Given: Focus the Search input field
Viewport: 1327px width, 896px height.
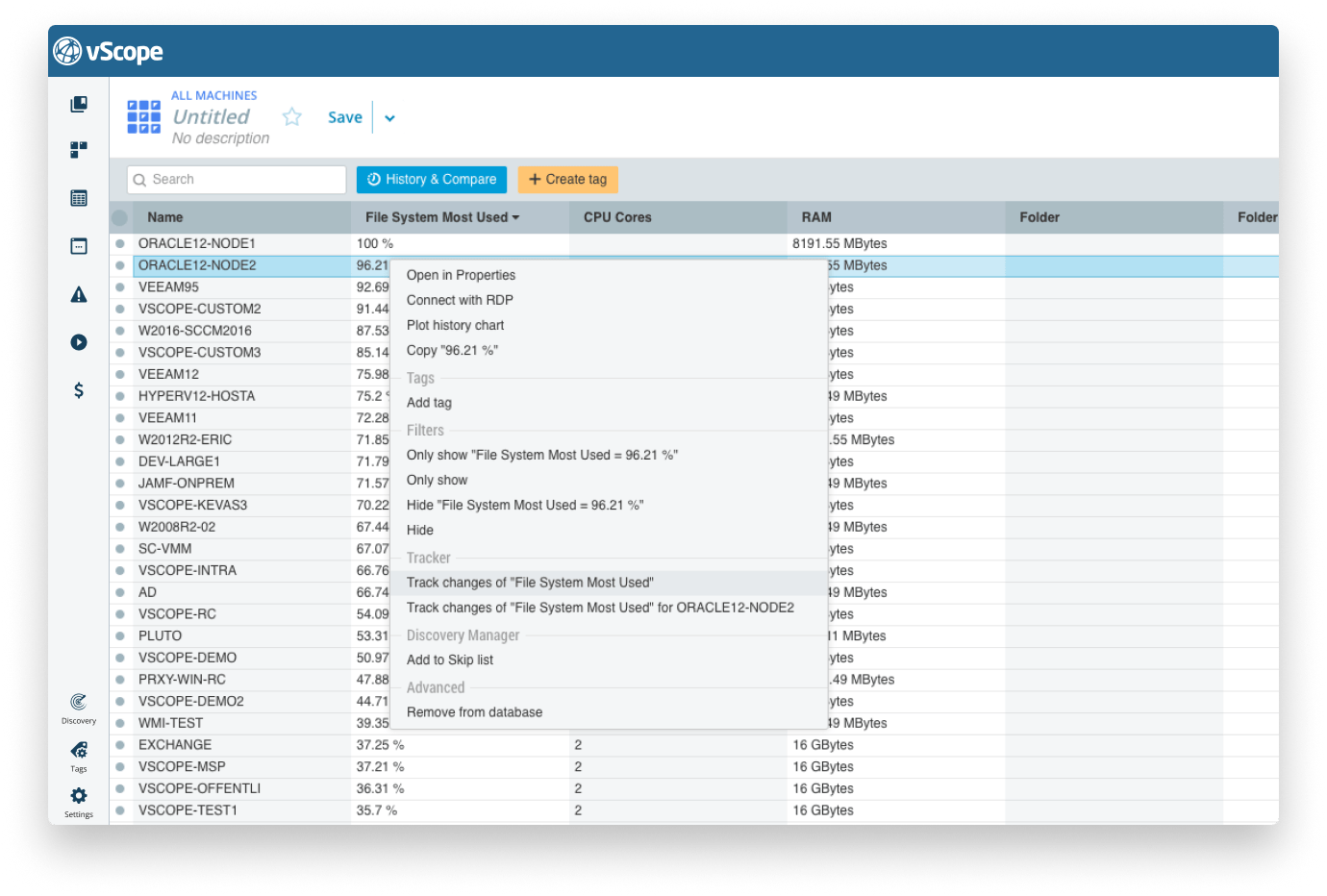Looking at the screenshot, I should (x=237, y=180).
